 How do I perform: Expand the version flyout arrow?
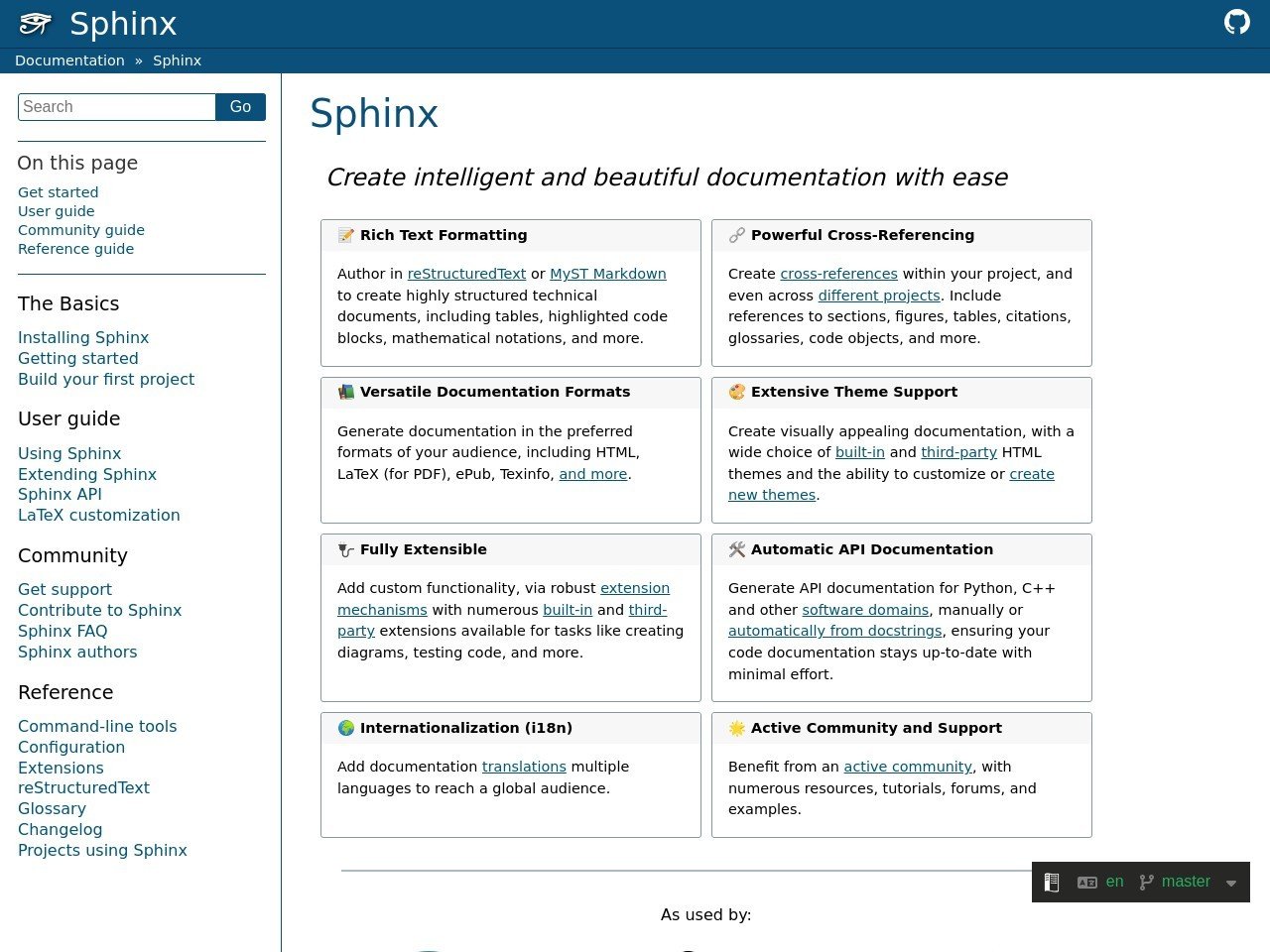[1231, 884]
